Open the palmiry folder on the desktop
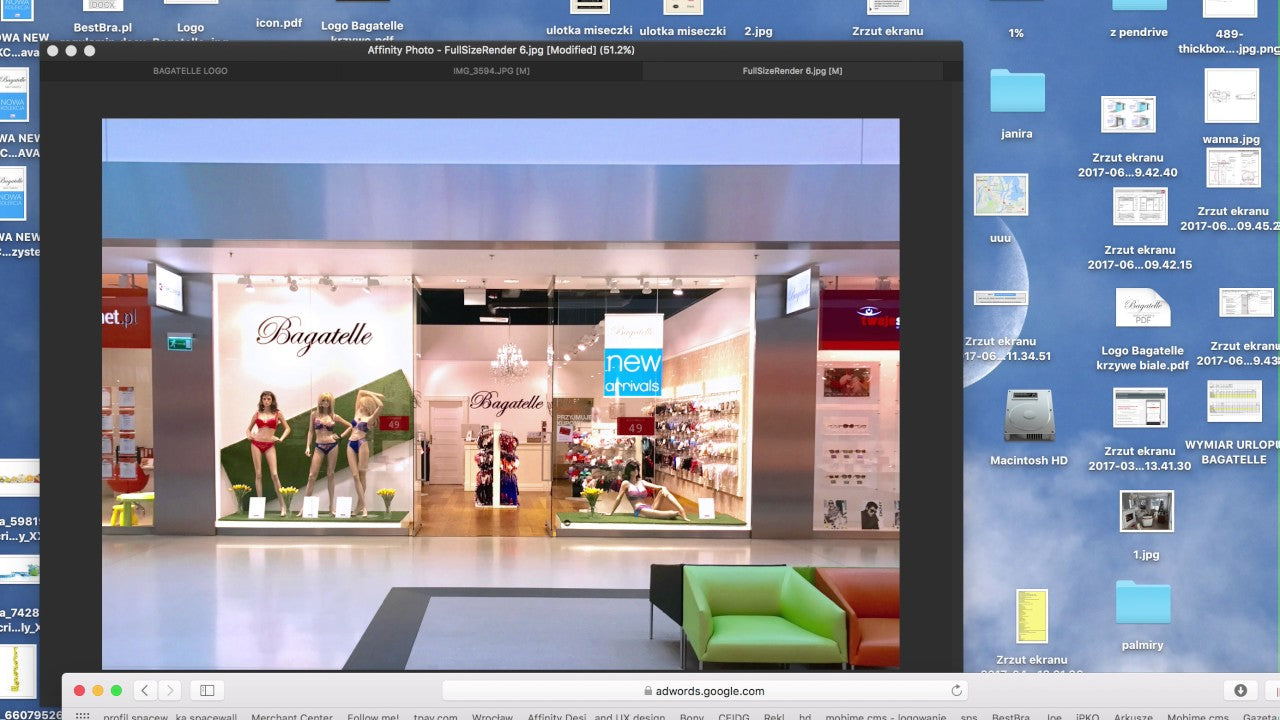Screen dimensions: 1280x720 (x=1143, y=603)
